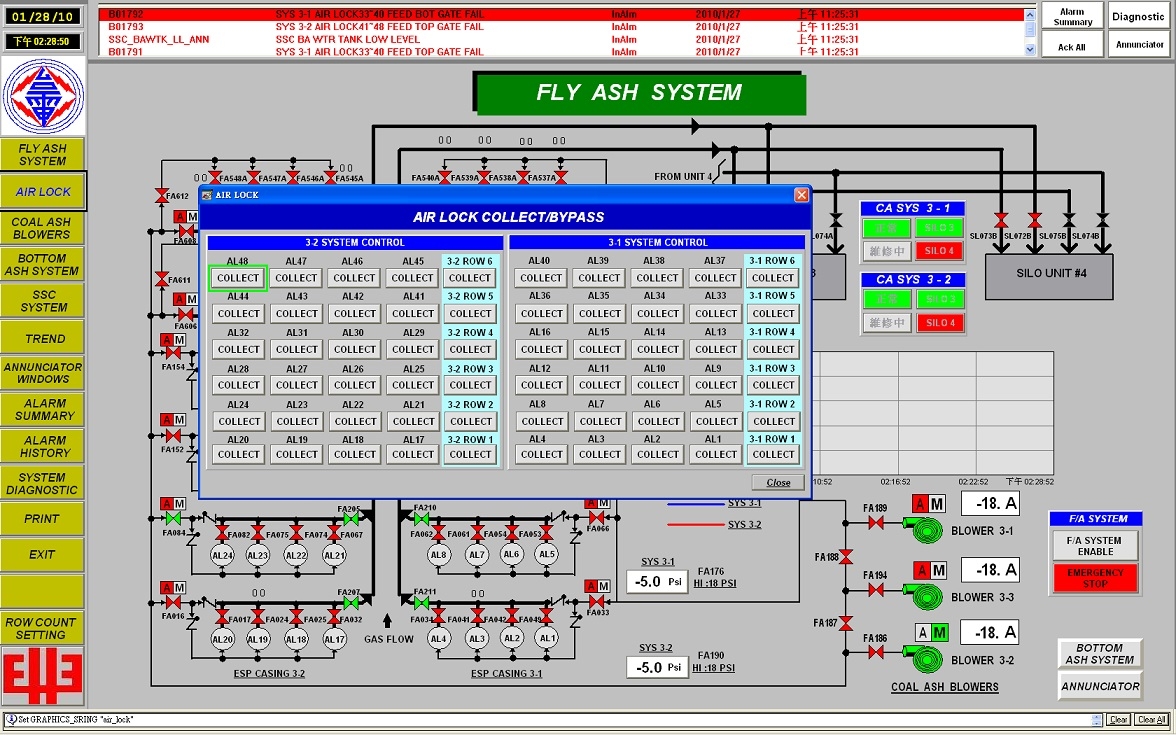
Task: Toggle 3-2 ROW 6 COLLECT button
Action: coord(470,278)
